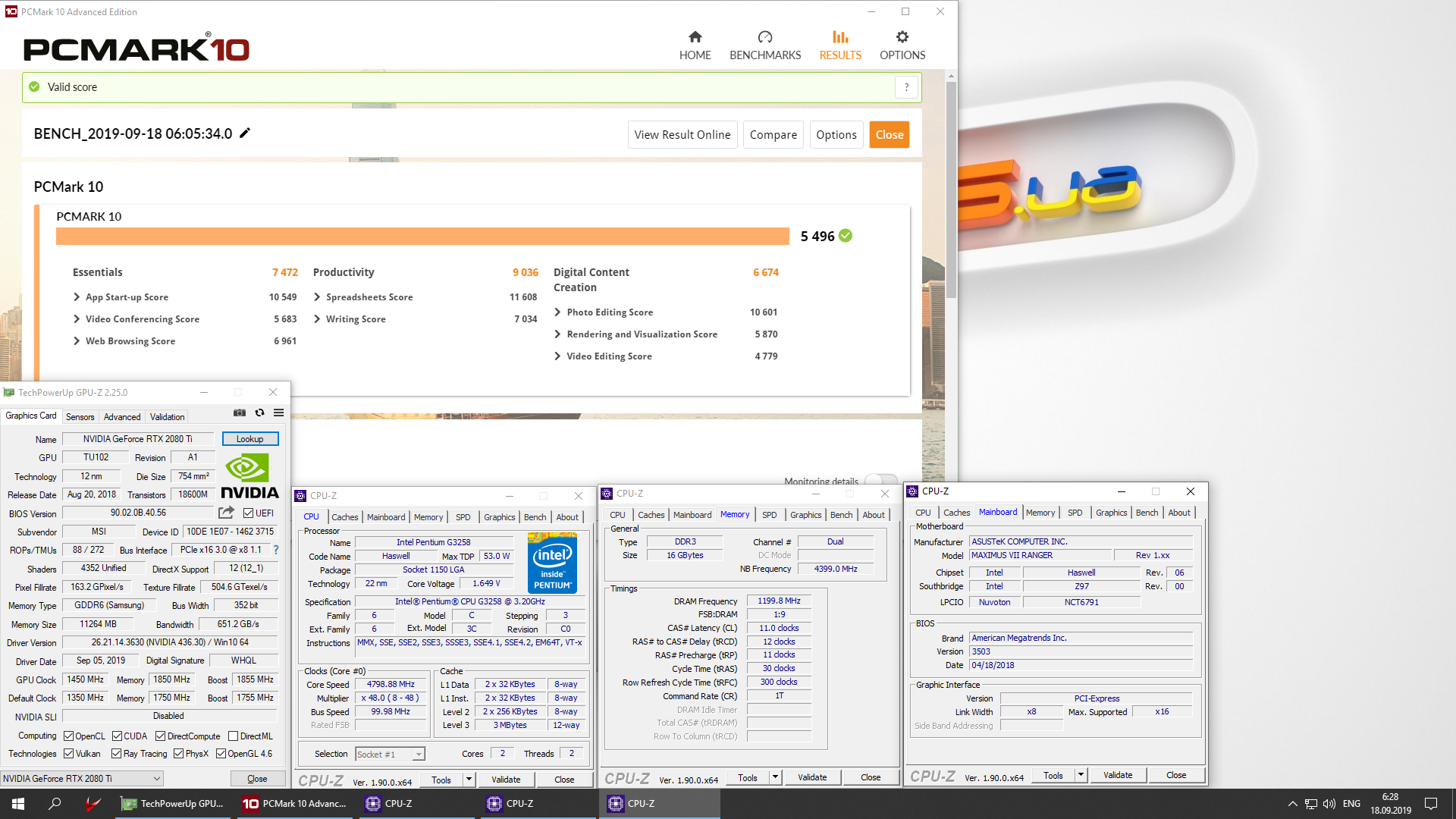Click the taskbar clock and date
The height and width of the screenshot is (819, 1456).
(1391, 804)
